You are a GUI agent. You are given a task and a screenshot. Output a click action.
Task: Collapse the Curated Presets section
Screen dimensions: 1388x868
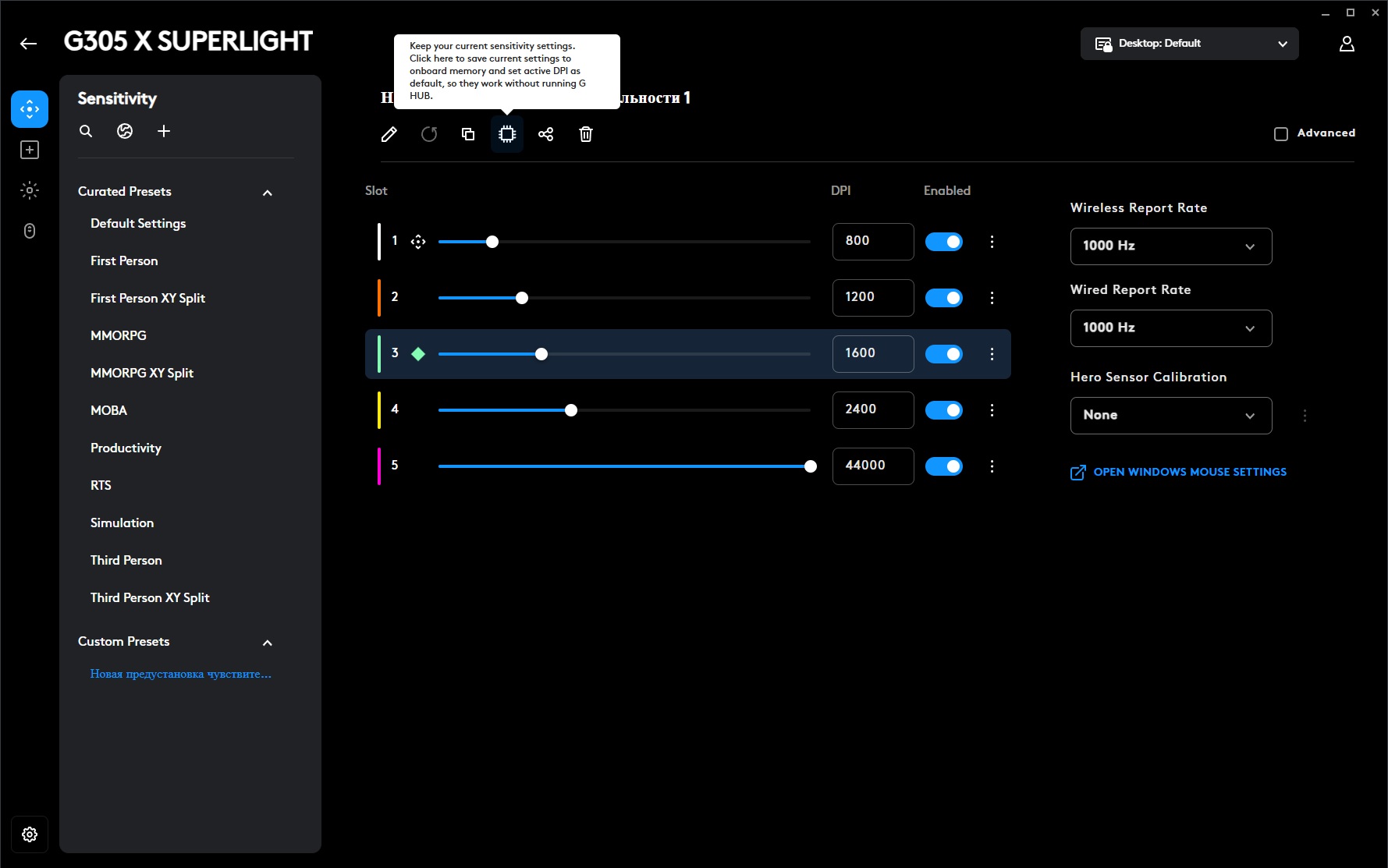click(268, 193)
